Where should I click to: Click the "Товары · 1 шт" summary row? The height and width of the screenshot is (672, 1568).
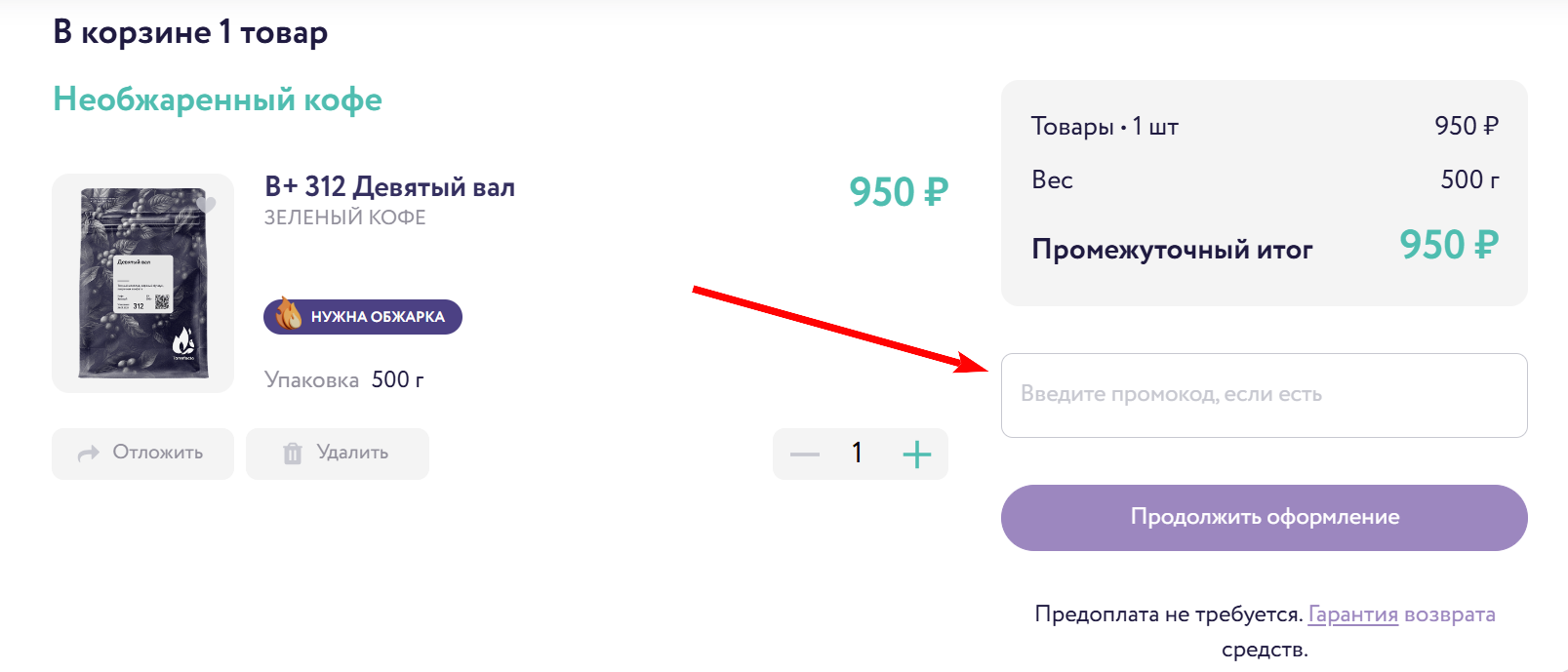click(x=1105, y=127)
